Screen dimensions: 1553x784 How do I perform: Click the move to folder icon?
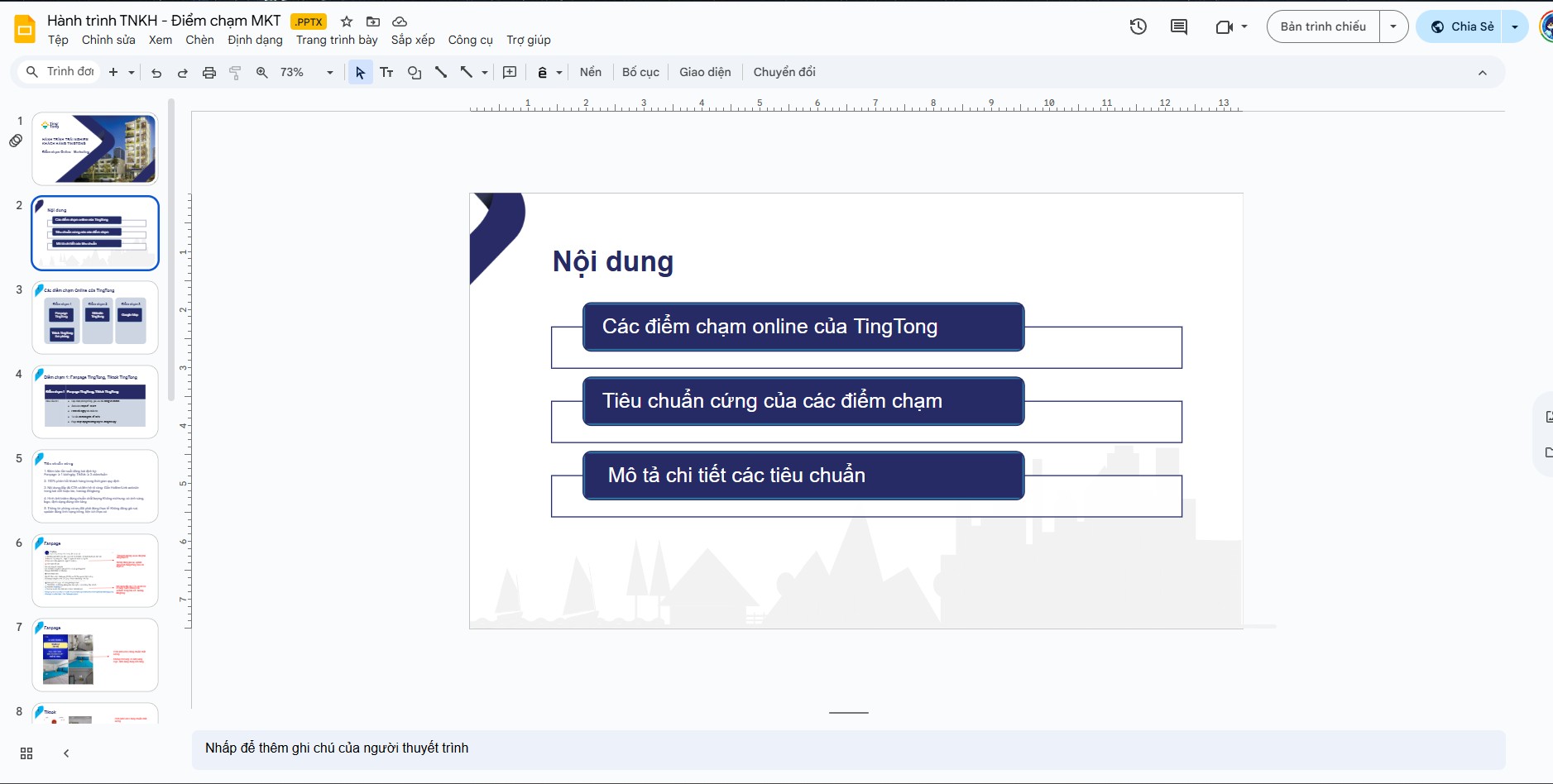click(373, 22)
